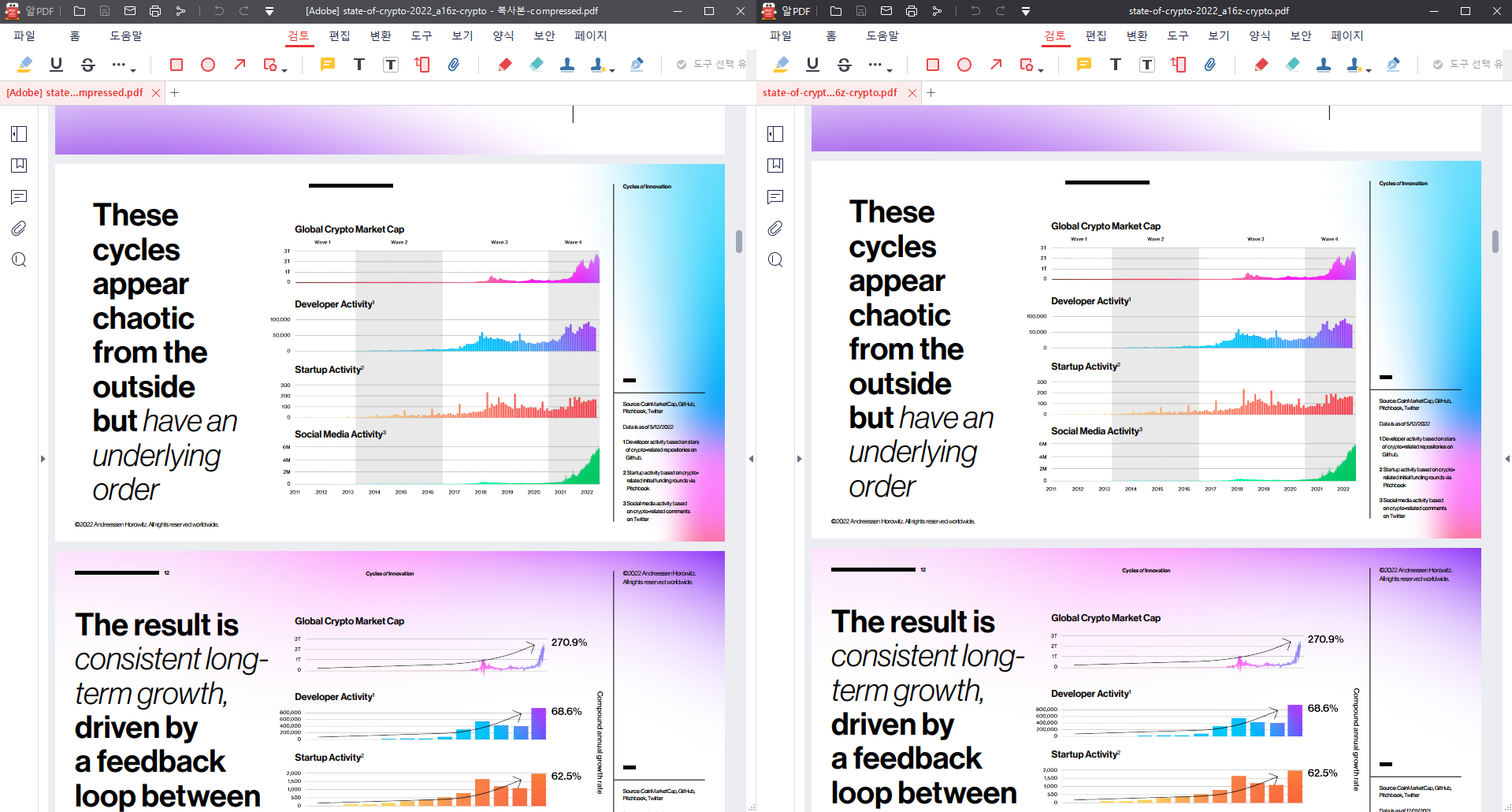1512x812 pixels.
Task: Open the 파일 menu in left window
Action: (x=24, y=35)
